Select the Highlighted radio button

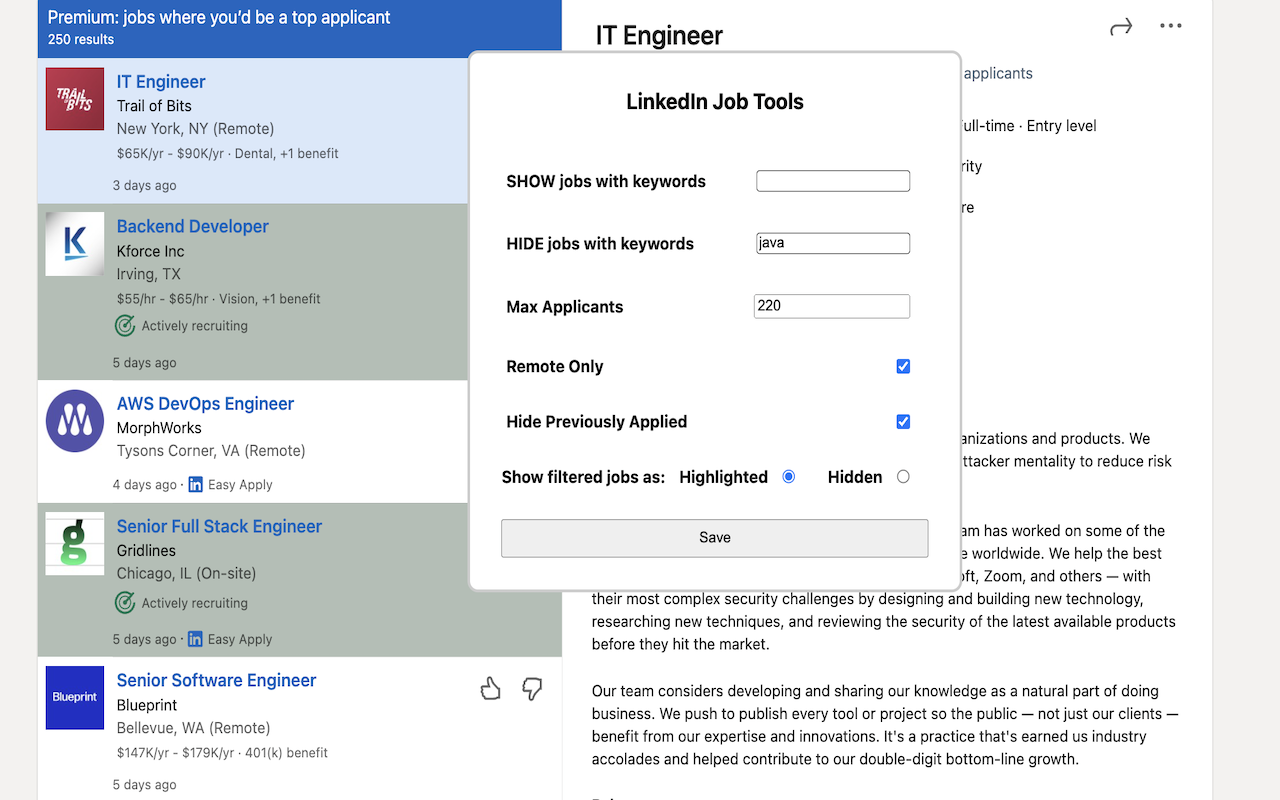point(789,477)
